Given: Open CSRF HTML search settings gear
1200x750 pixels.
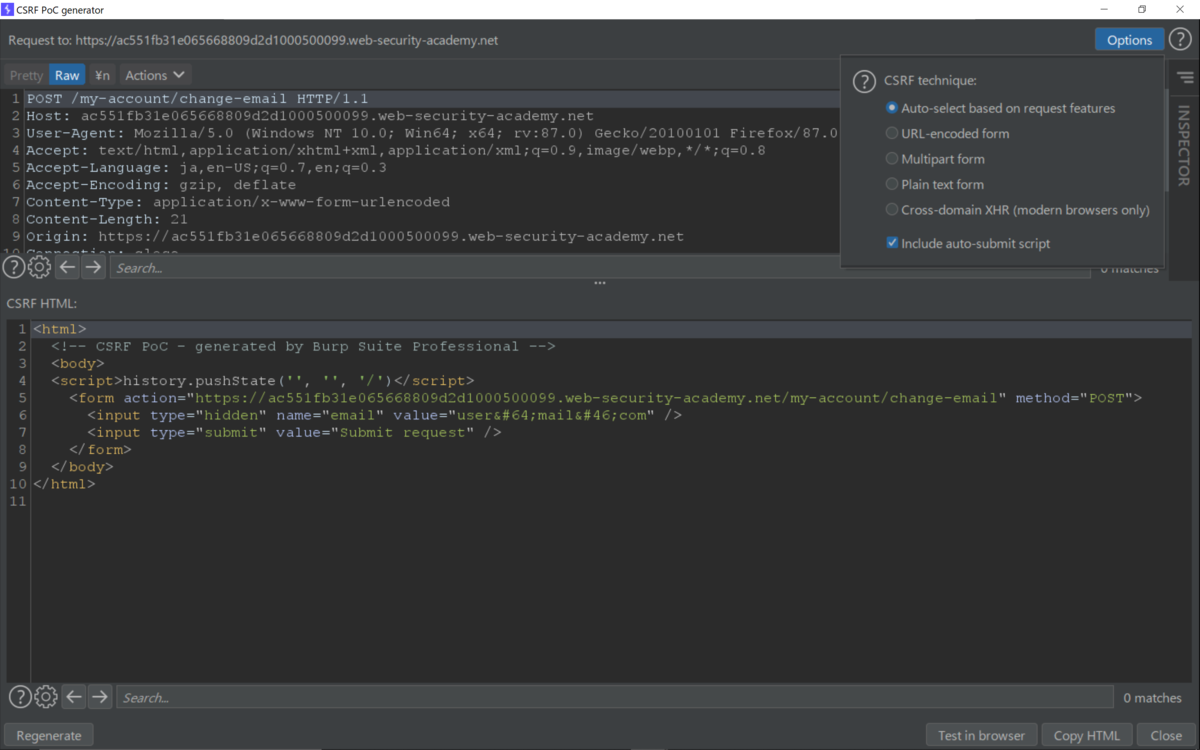Looking at the screenshot, I should click(x=46, y=697).
